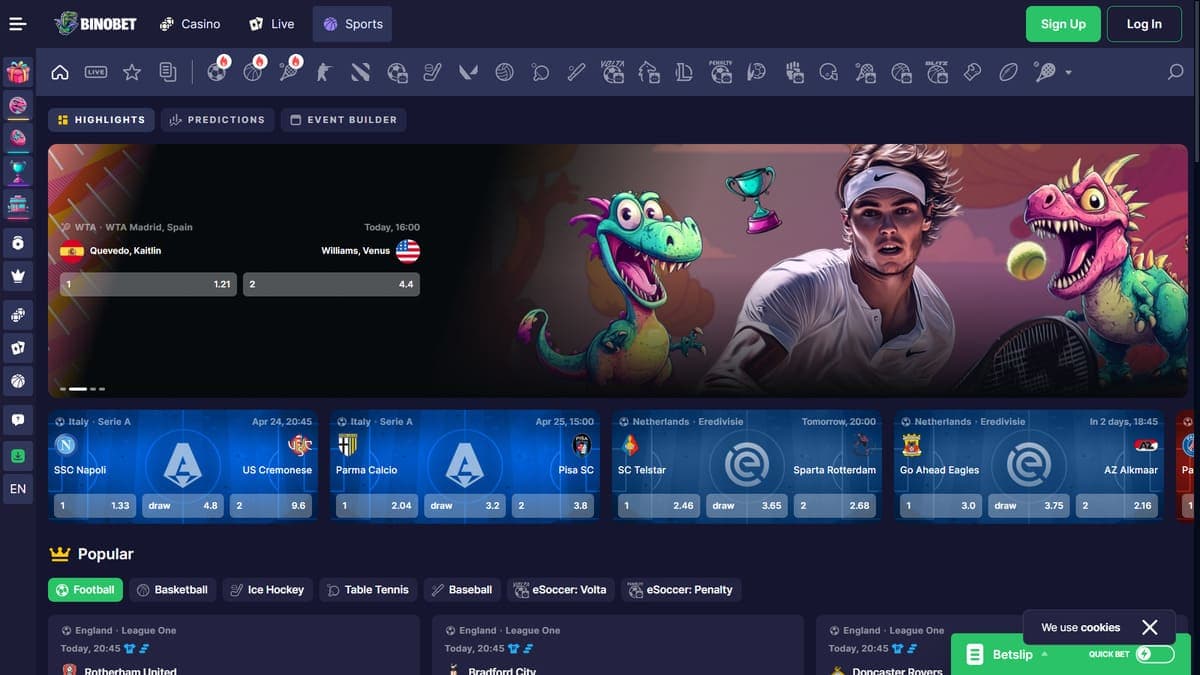
Task: Open the tennis promo banner
Action: [x=618, y=270]
